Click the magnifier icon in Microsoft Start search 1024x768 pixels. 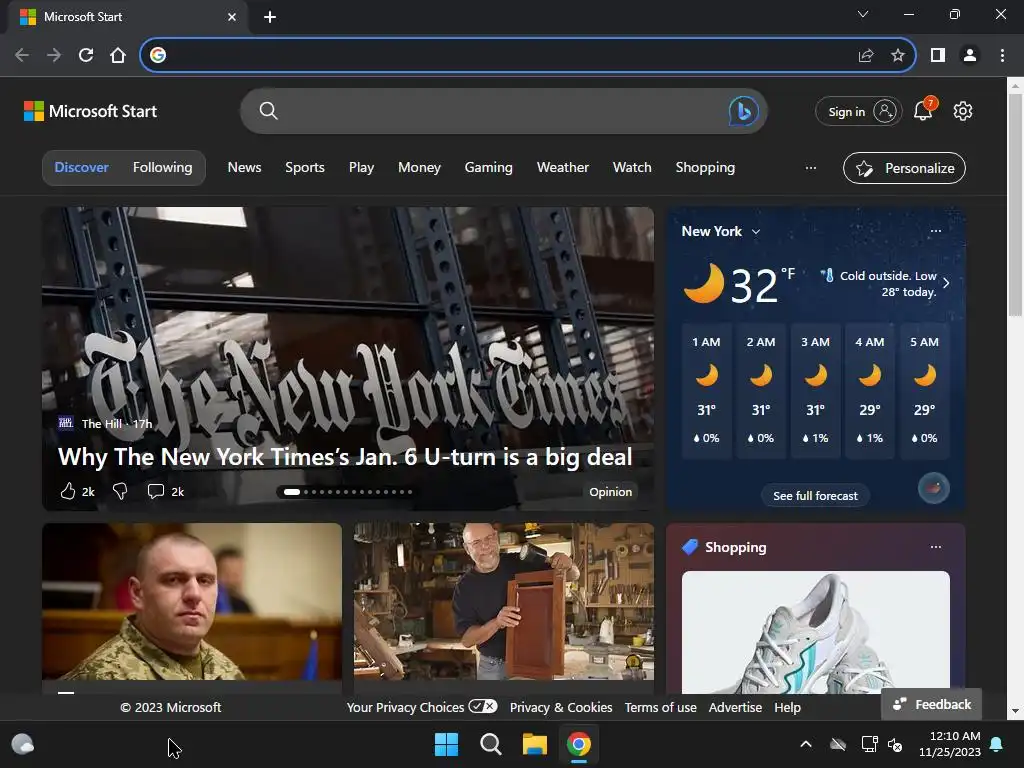[x=268, y=111]
